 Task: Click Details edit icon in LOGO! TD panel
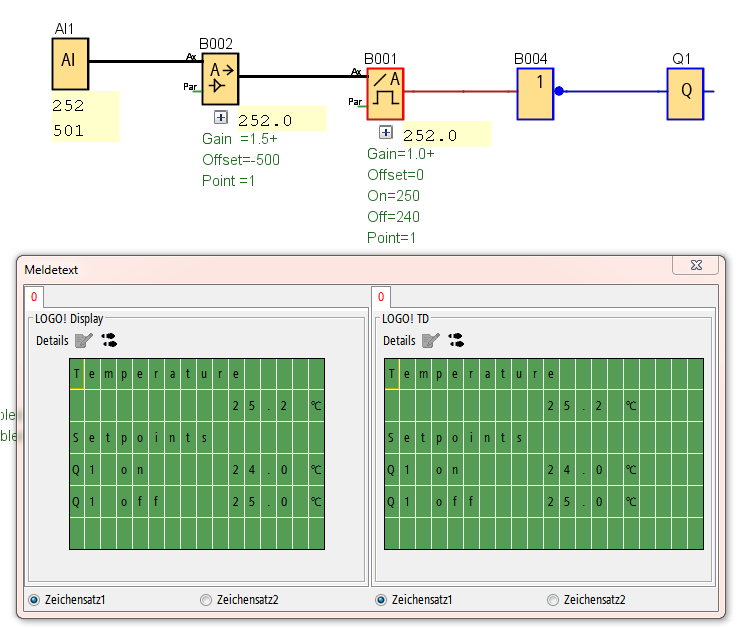[431, 340]
